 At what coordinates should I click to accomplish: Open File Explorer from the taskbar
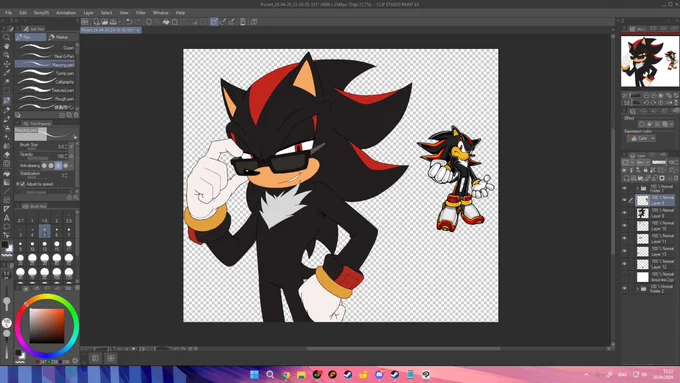[x=301, y=374]
